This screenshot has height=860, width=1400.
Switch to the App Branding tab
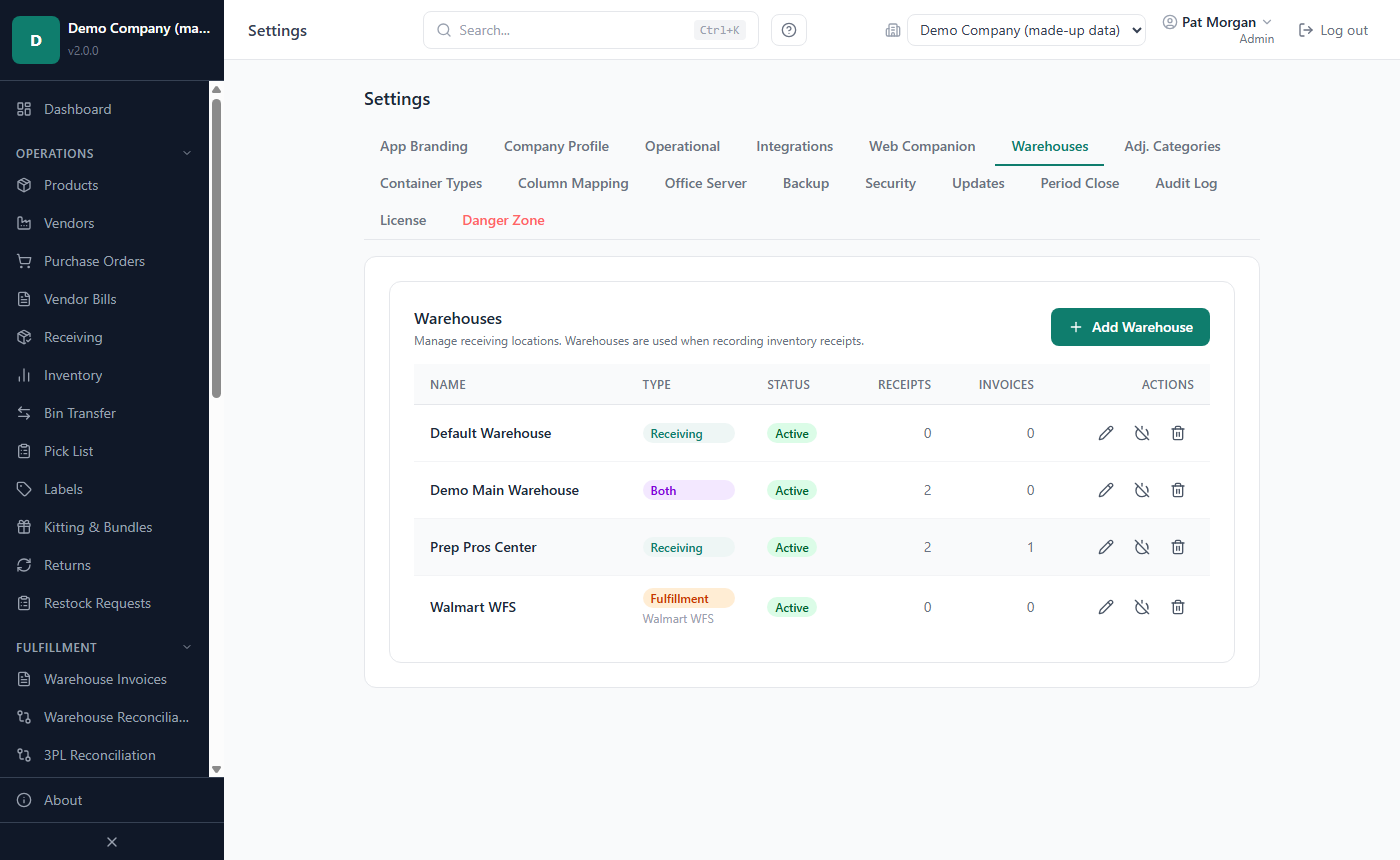424,146
